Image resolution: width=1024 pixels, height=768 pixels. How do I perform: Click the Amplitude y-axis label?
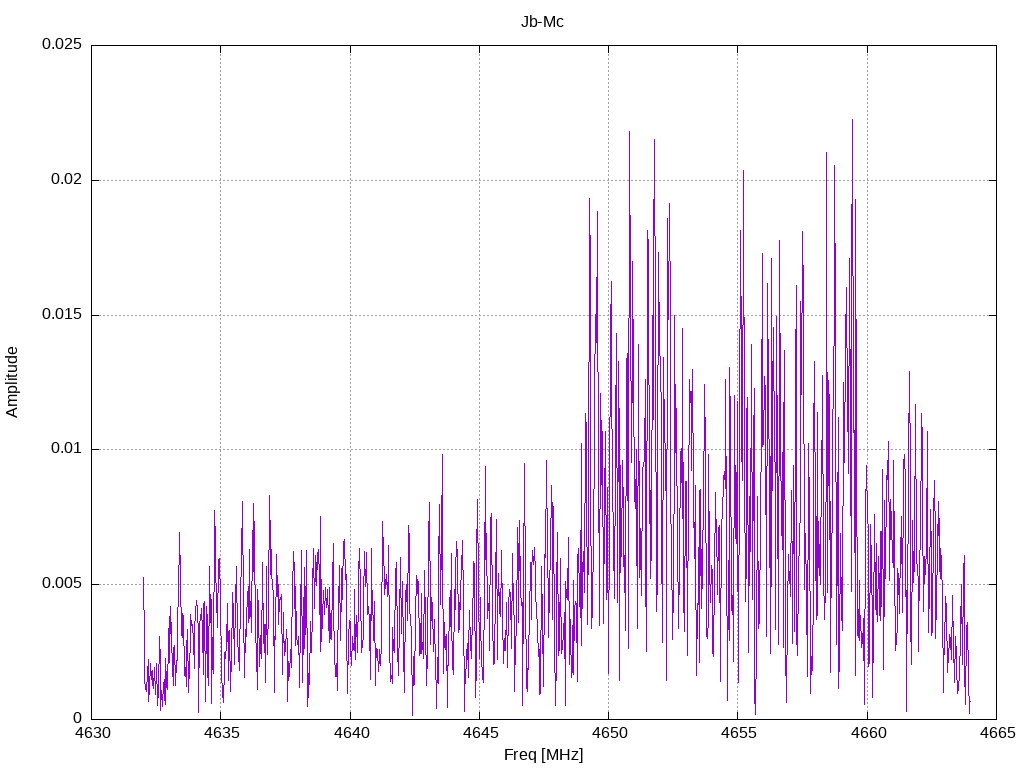[12, 382]
